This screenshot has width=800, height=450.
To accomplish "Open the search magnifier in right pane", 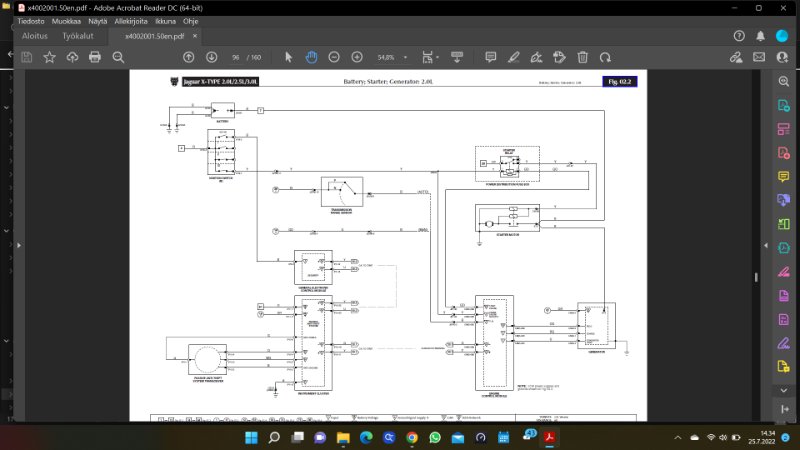I will [784, 82].
